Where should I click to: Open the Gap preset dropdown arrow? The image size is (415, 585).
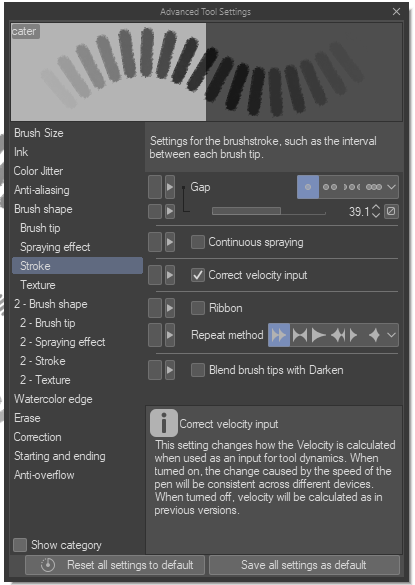[391, 187]
